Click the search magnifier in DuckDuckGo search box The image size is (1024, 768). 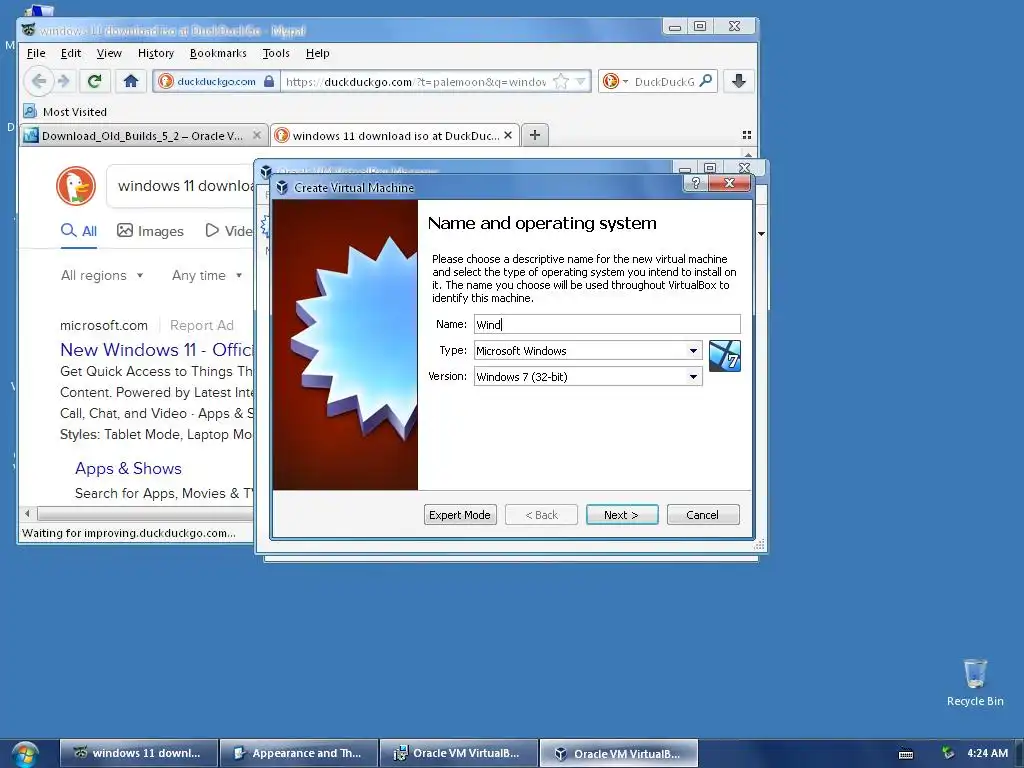coord(705,81)
